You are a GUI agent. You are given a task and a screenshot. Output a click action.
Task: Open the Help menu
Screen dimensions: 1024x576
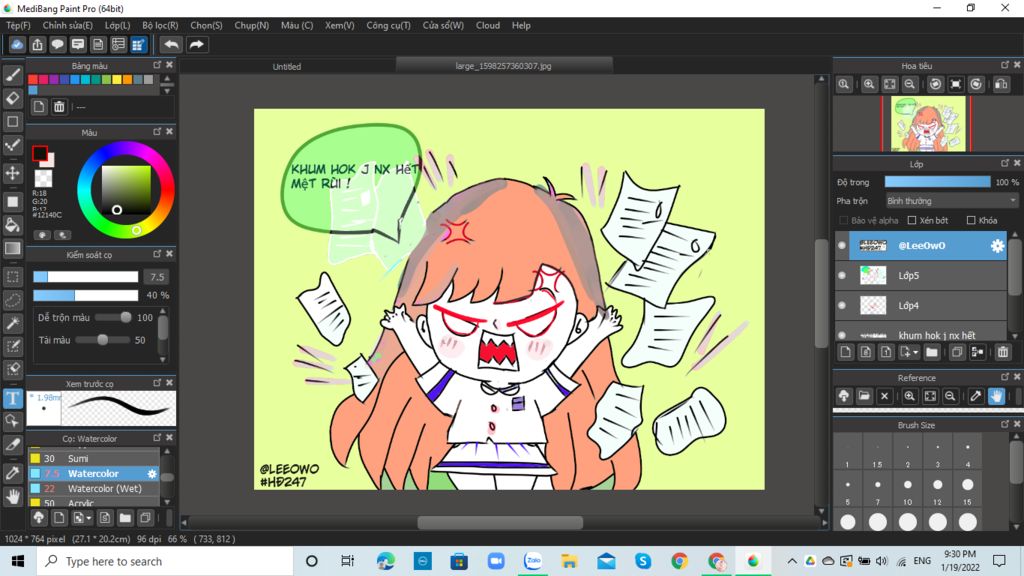point(521,25)
